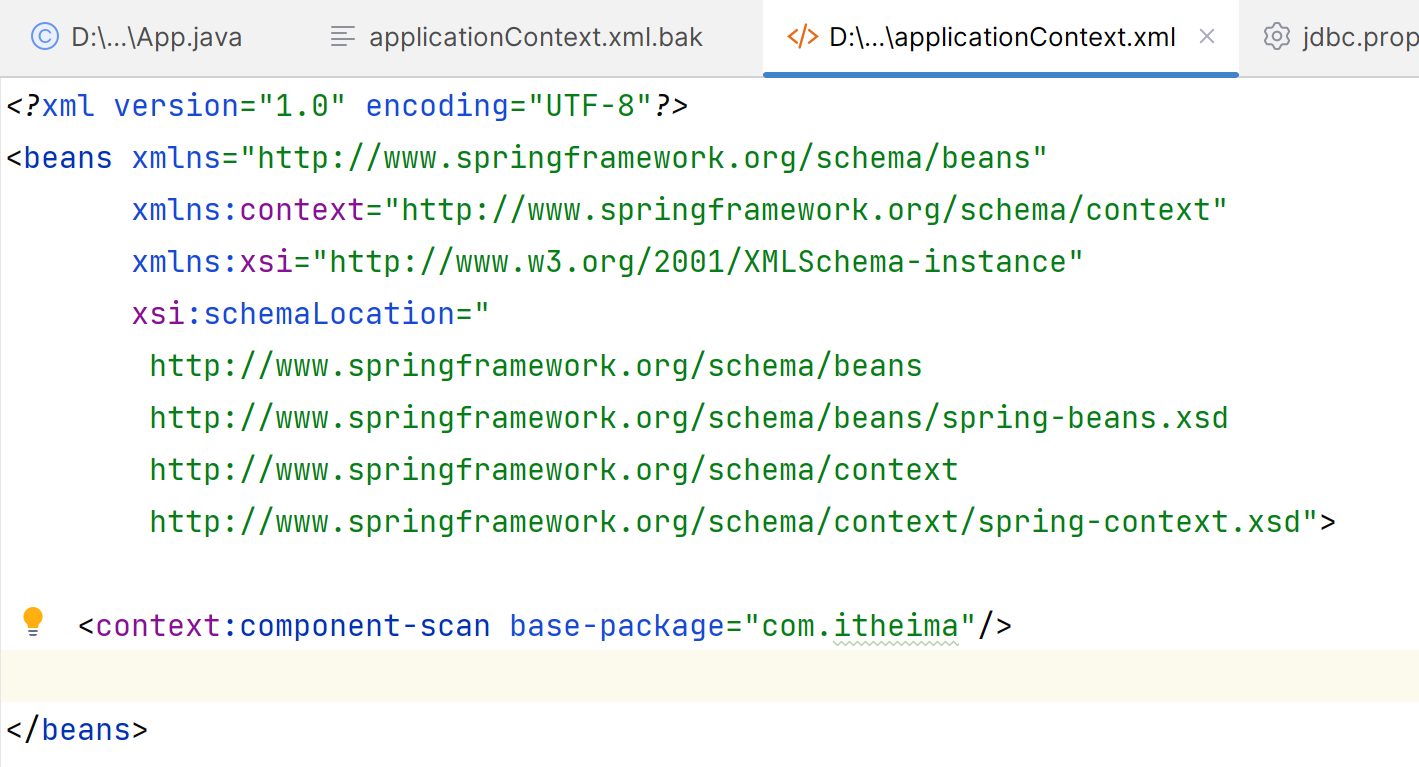Close the applicationContext.xml editor tab
Screen dimensions: 1419x767
[x=1206, y=36]
